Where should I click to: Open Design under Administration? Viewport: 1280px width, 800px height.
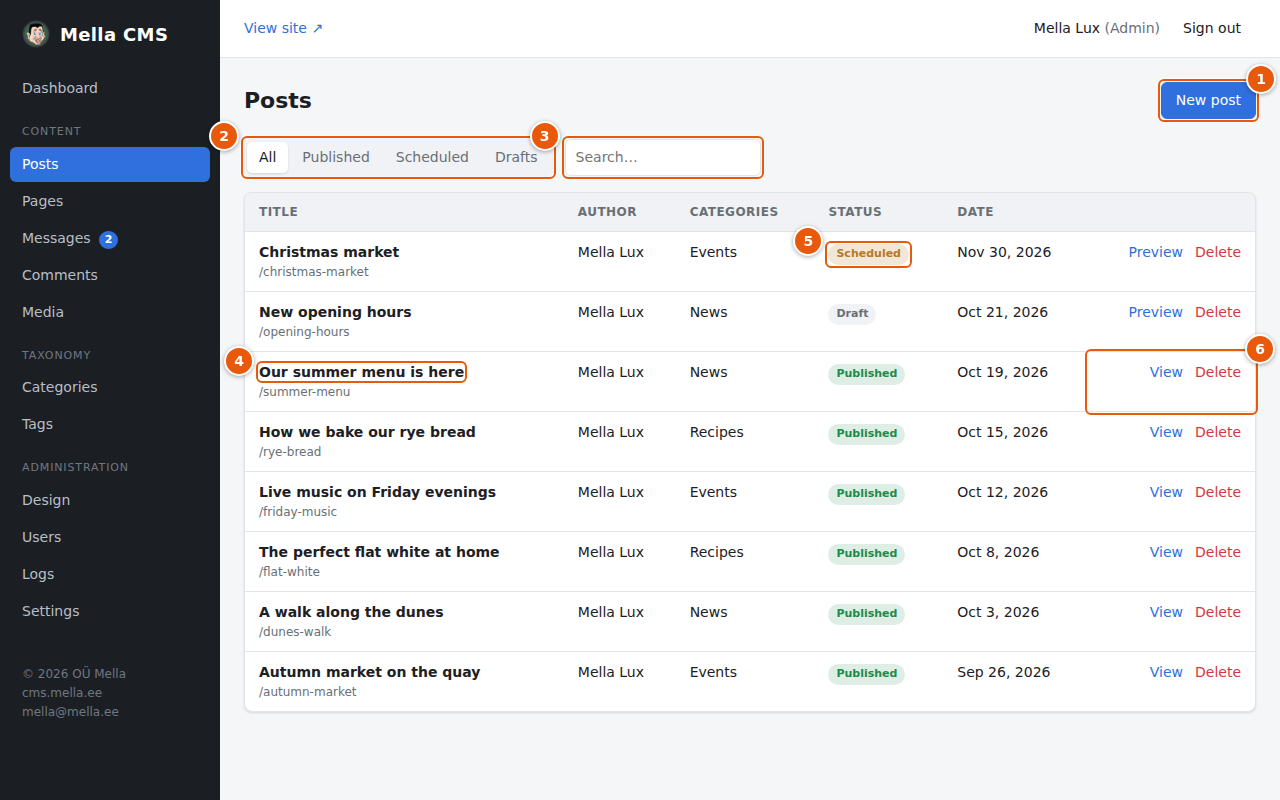[110, 500]
